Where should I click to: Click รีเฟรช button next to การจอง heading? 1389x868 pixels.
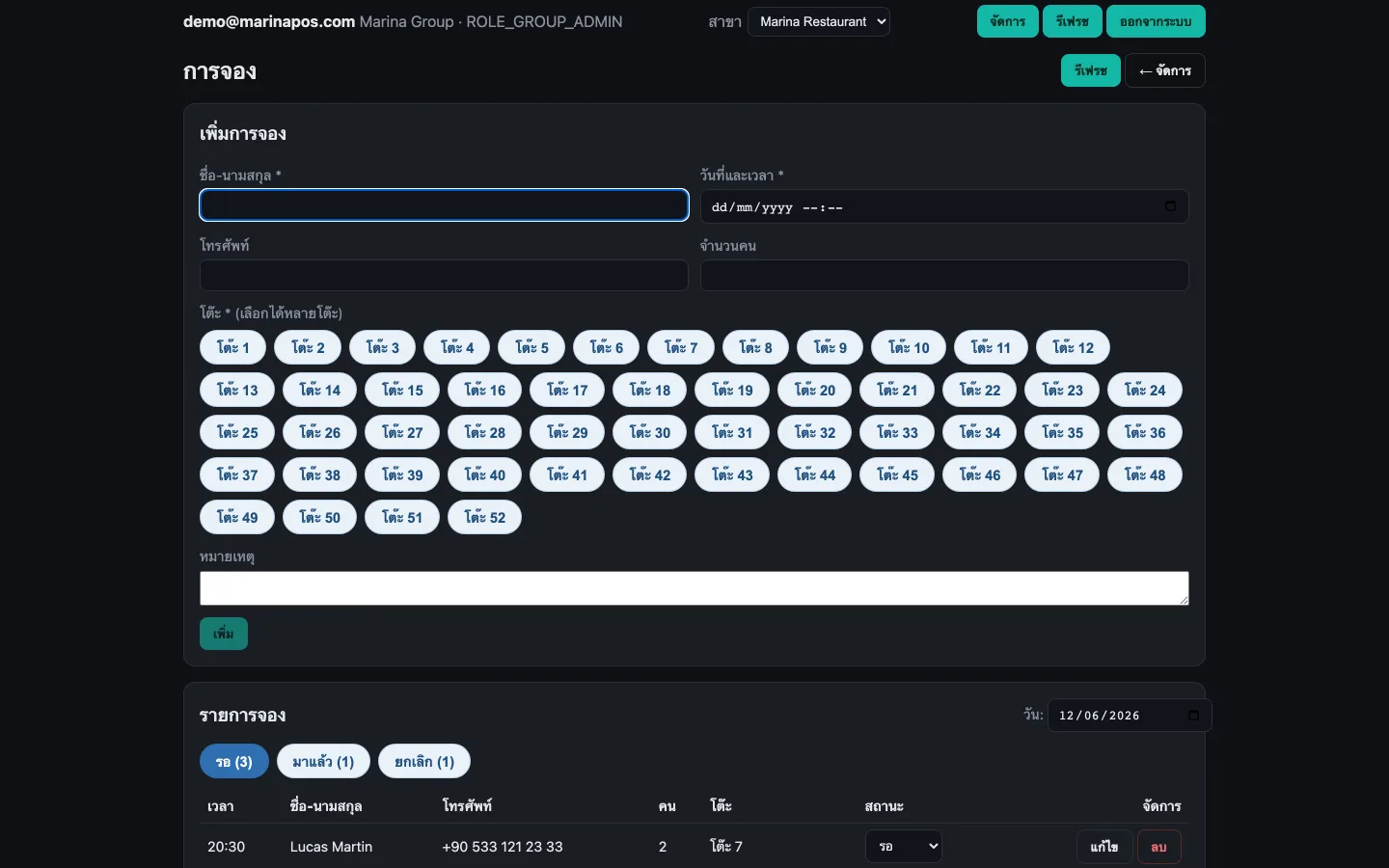(1091, 70)
